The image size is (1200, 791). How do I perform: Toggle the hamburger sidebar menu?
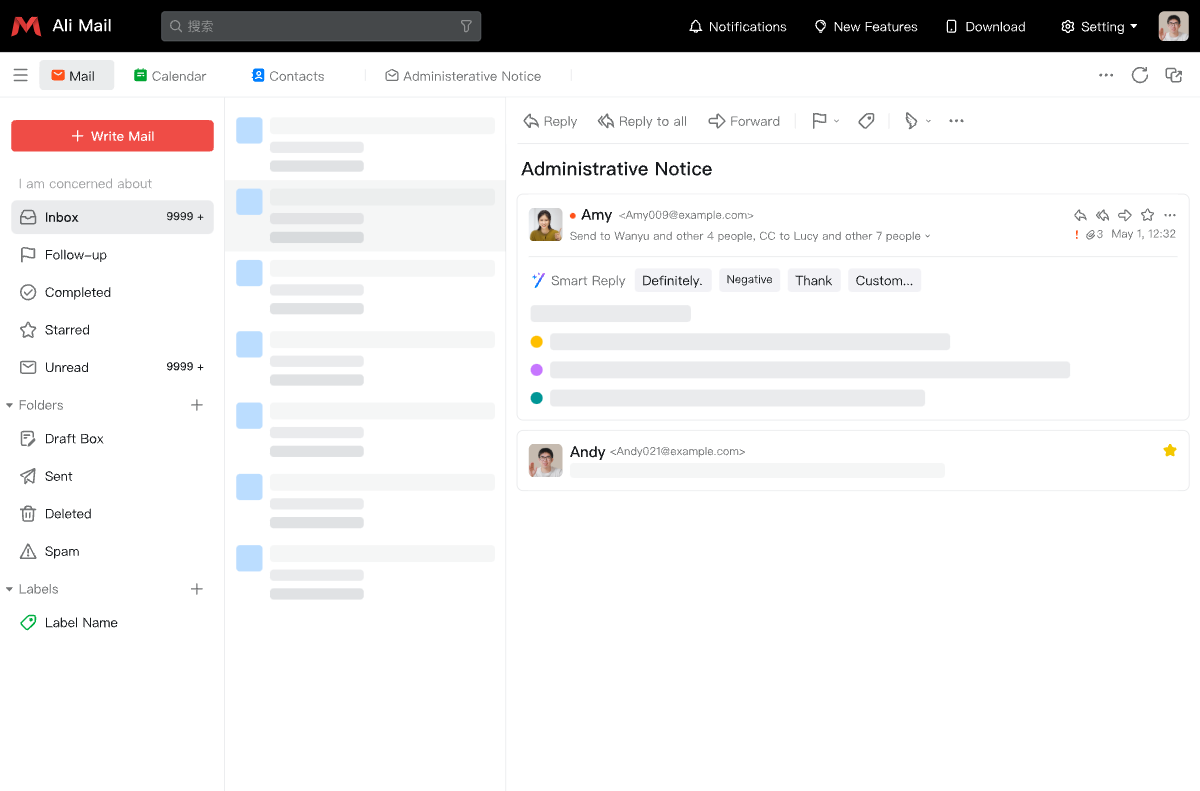[x=20, y=75]
